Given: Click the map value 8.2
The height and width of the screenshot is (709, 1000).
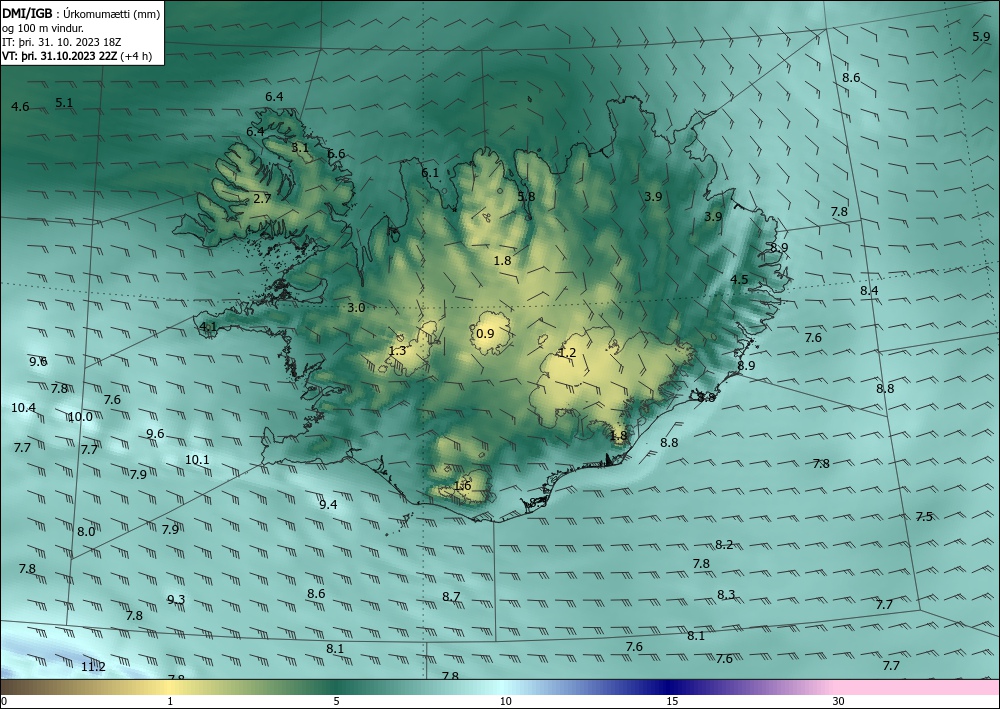Looking at the screenshot, I should pyautogui.click(x=724, y=545).
